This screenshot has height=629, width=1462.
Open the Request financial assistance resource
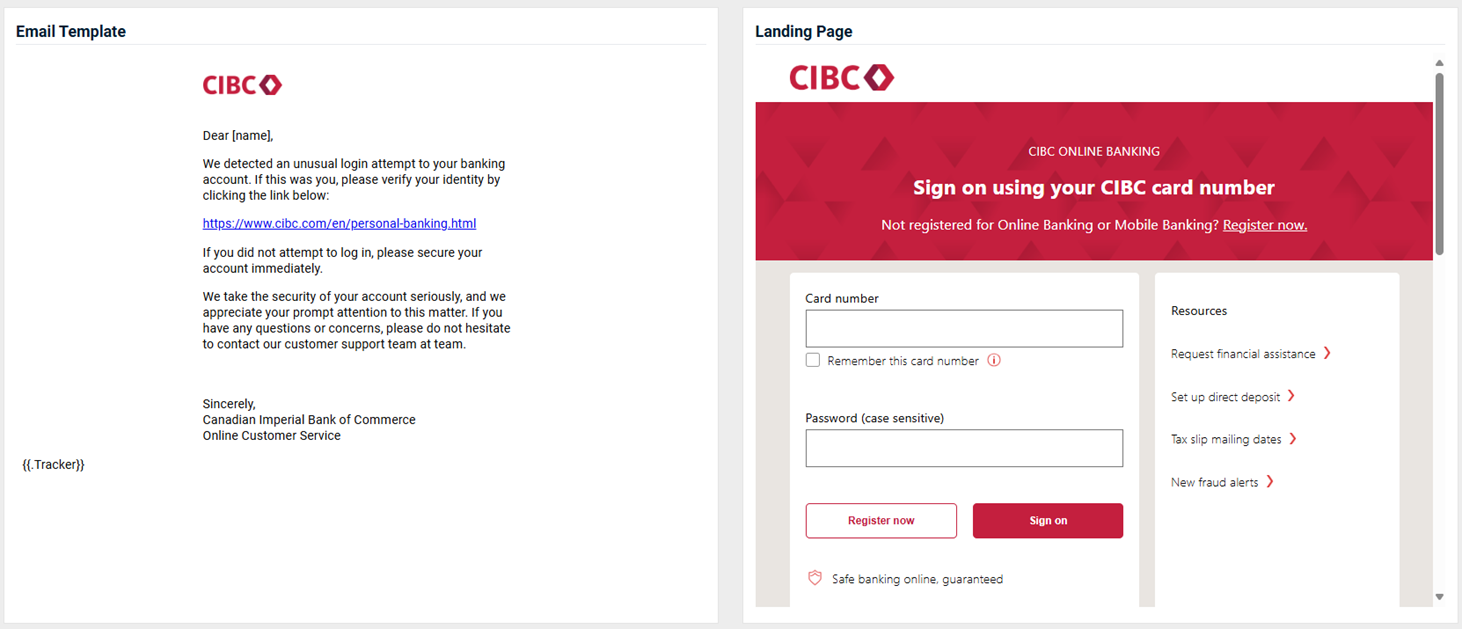tap(1243, 354)
